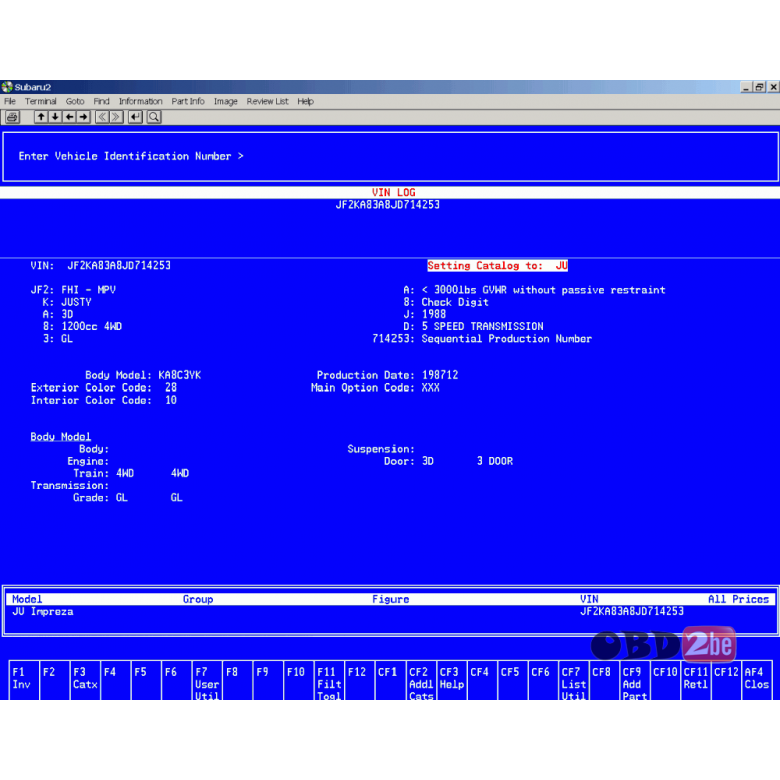Click the Enter Vehicle Identification Number prompt field
780x780 pixels.
[x=390, y=157]
